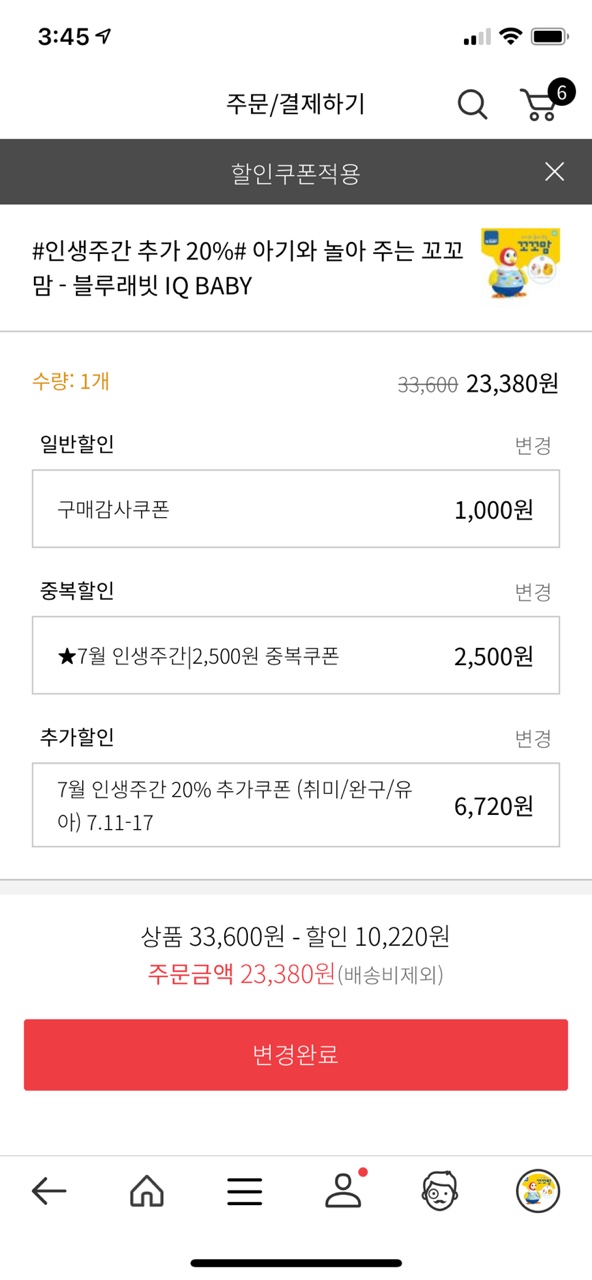The height and width of the screenshot is (1280, 592).
Task: Open recently viewed product circle icon
Action: 538,1190
